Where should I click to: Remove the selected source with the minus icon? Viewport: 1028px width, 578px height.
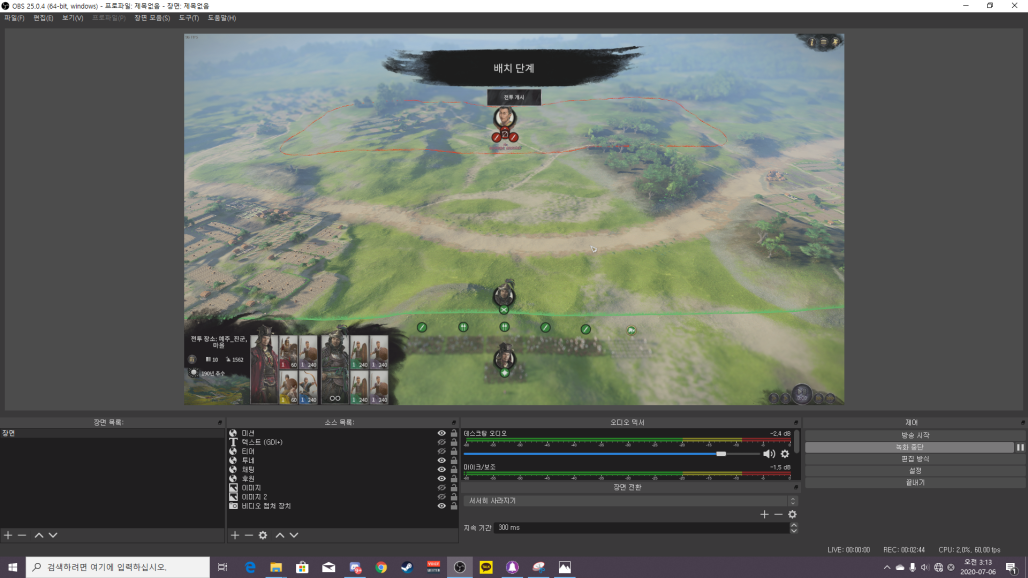point(248,535)
